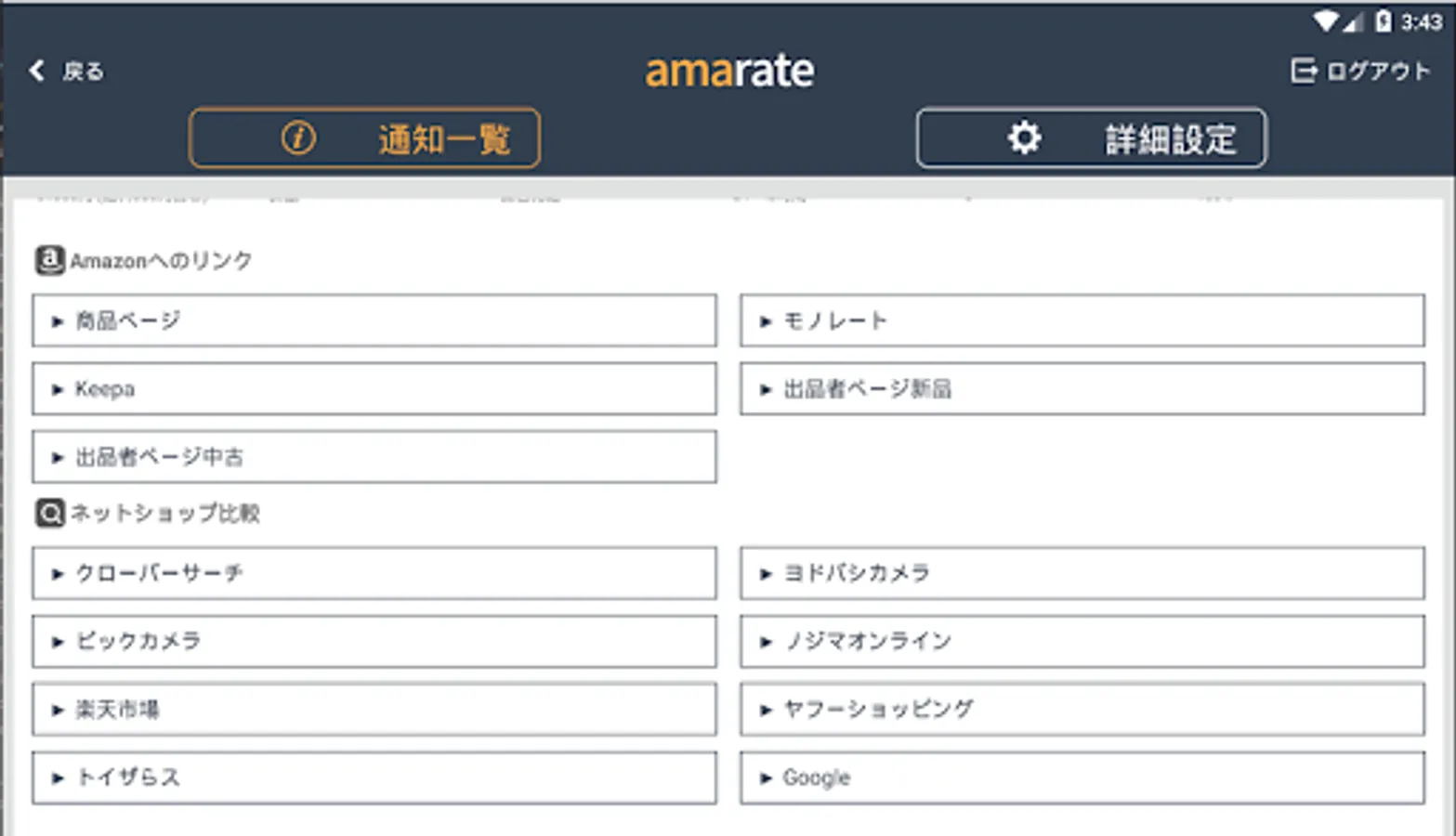1456x836 pixels.
Task: Click the magnifier icon beside ネットショップ比較
Action: (47, 512)
